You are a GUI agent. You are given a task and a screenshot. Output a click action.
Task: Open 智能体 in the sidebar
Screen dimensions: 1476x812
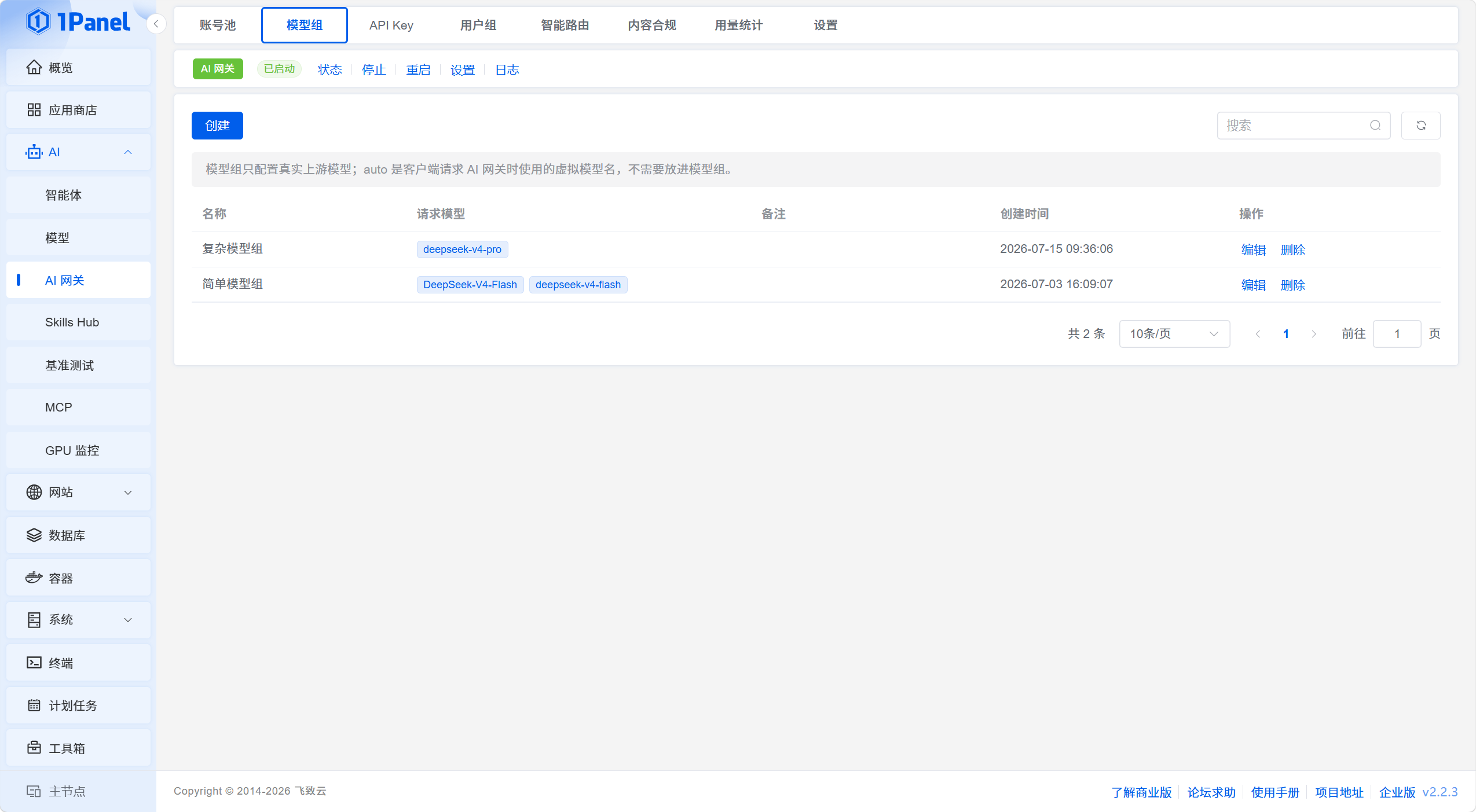(78, 195)
